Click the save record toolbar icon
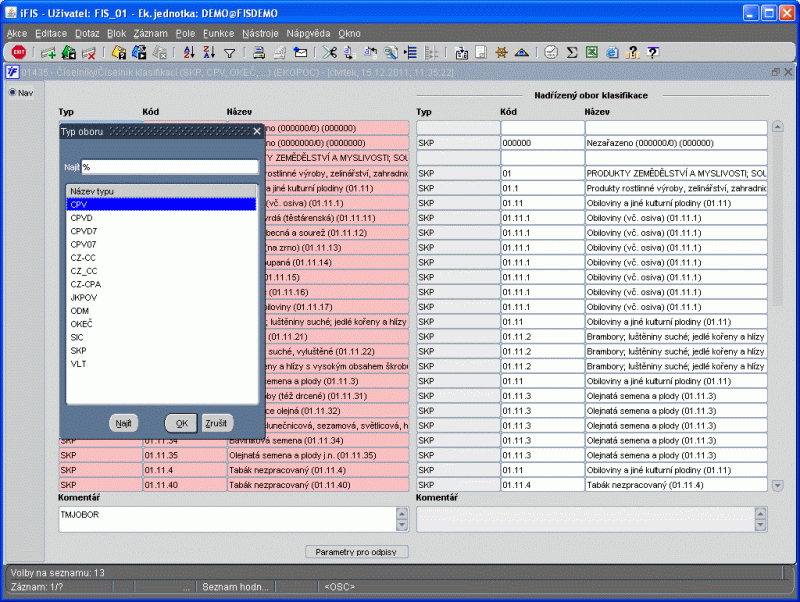 68,53
